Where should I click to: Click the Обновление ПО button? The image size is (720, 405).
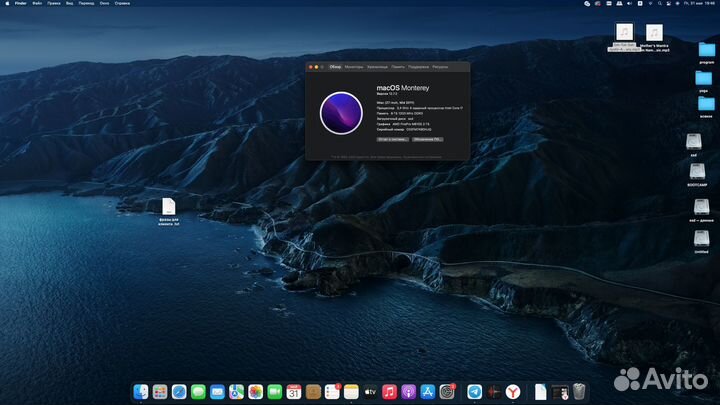click(x=427, y=139)
